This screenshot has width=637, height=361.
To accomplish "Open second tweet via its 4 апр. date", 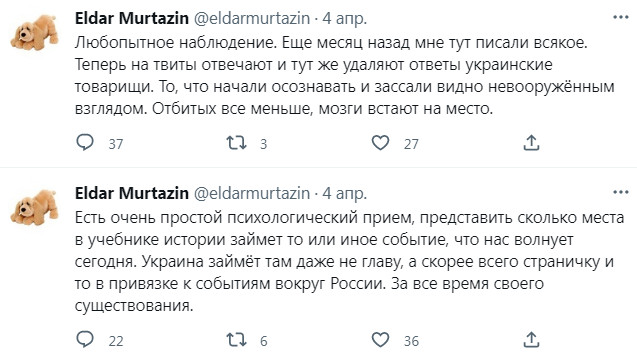I will (344, 194).
